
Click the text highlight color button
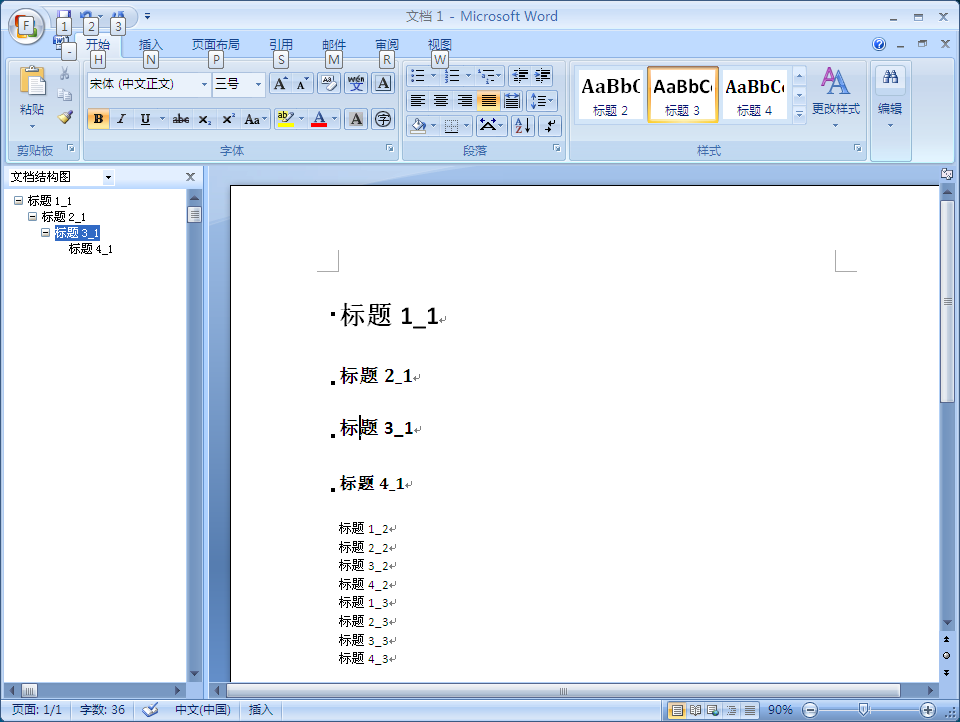[x=285, y=119]
